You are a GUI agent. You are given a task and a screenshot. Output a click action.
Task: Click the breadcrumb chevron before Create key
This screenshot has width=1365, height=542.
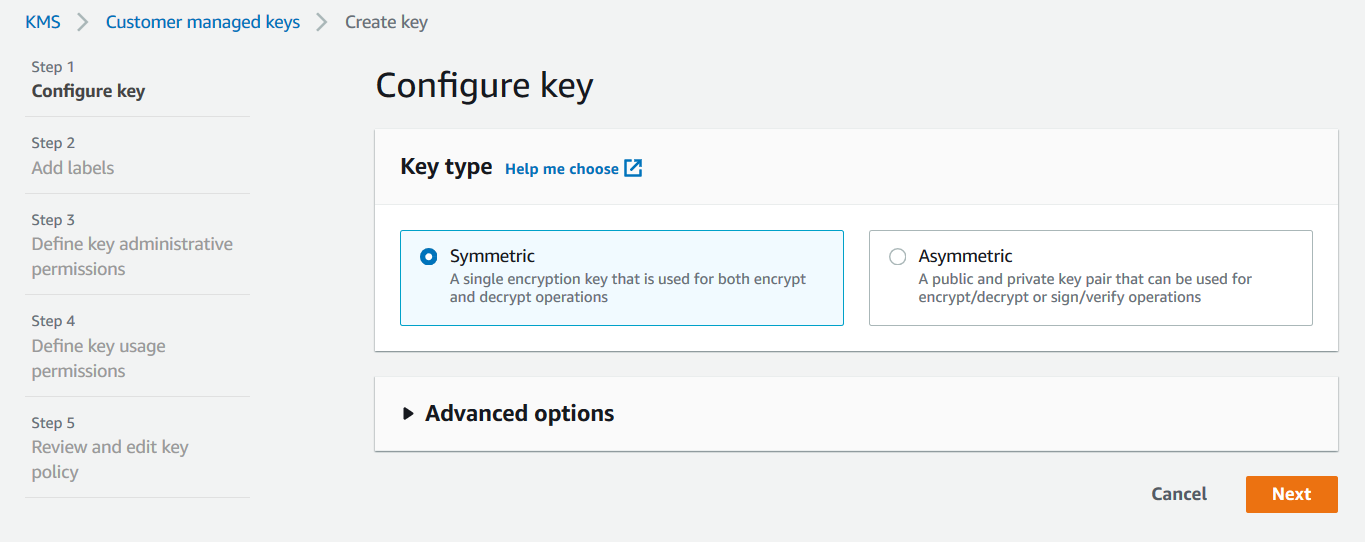[322, 22]
